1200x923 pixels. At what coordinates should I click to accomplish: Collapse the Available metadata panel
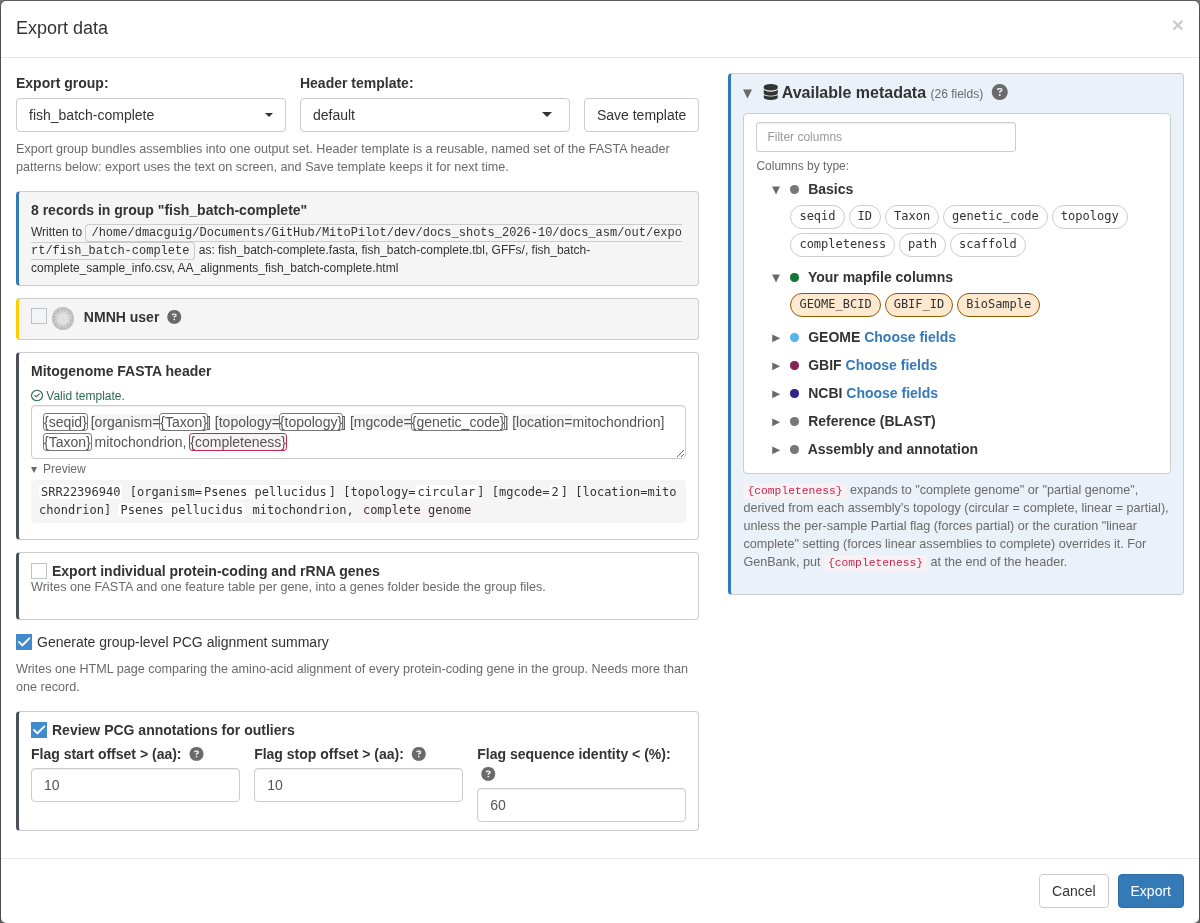tap(747, 93)
